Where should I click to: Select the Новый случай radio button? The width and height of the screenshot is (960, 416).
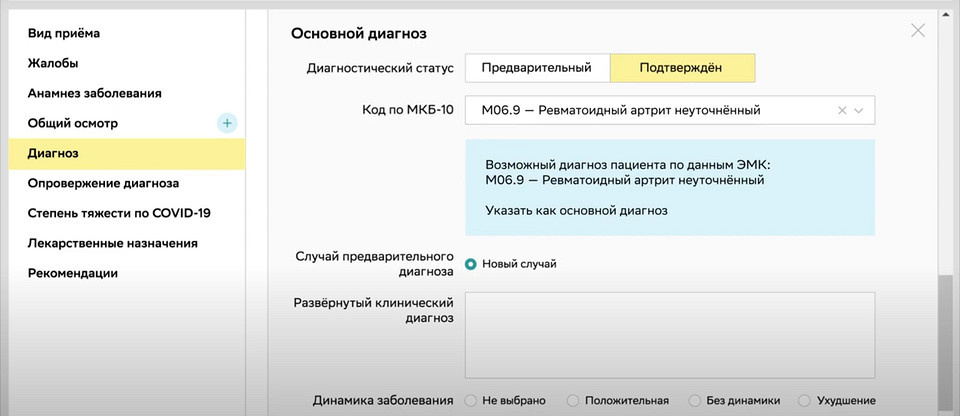click(470, 264)
